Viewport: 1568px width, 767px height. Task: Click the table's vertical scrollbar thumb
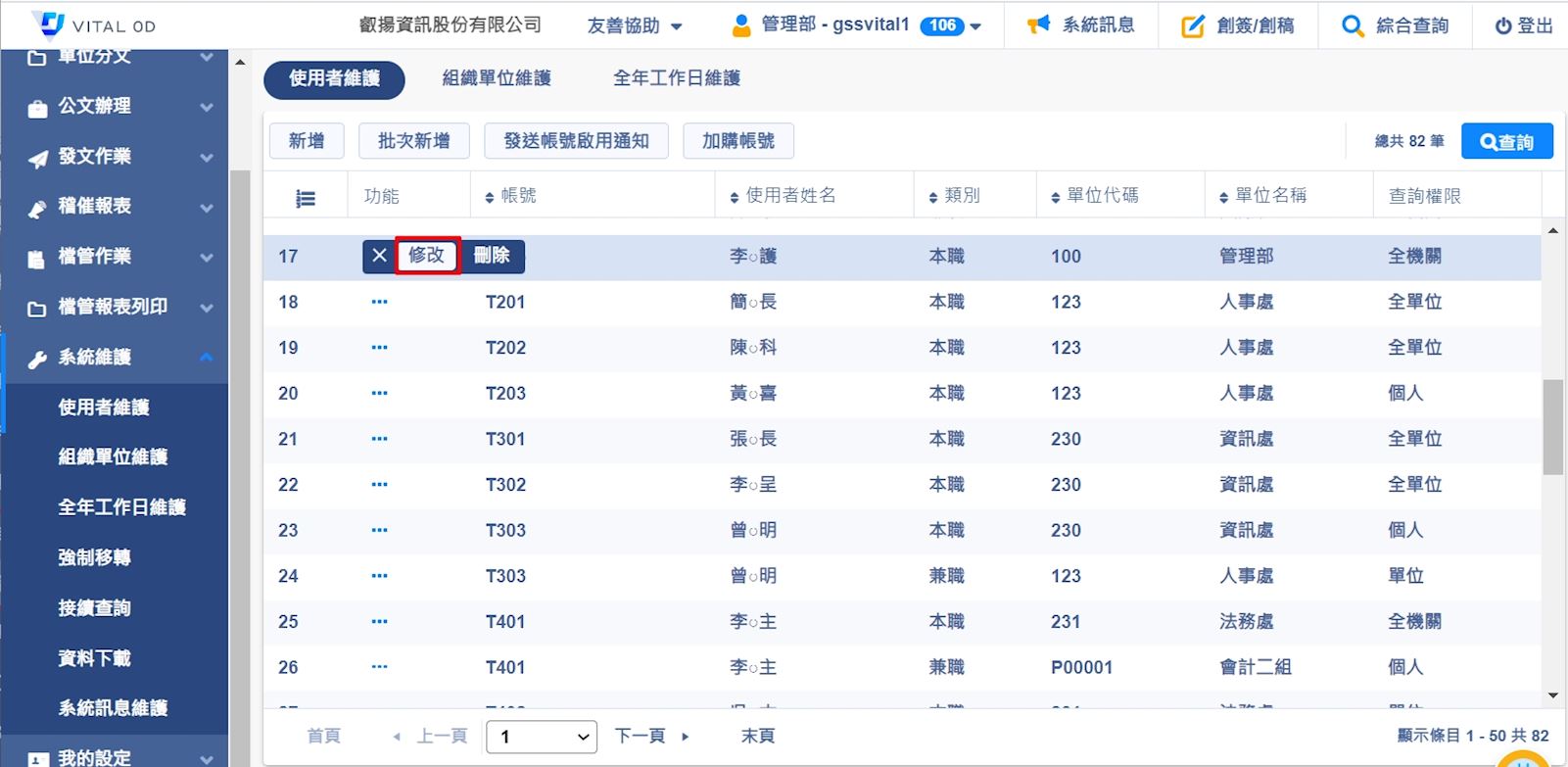pyautogui.click(x=1552, y=427)
